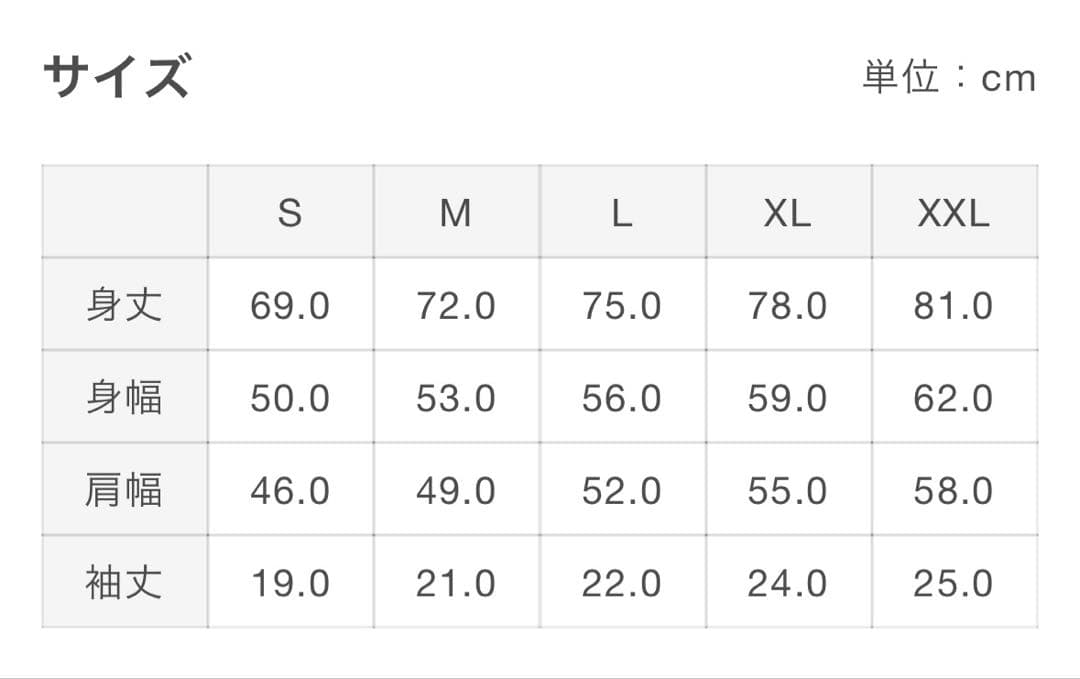The image size is (1080, 679).
Task: Click the 62.0 cell for XXL 身幅
Action: (x=953, y=398)
